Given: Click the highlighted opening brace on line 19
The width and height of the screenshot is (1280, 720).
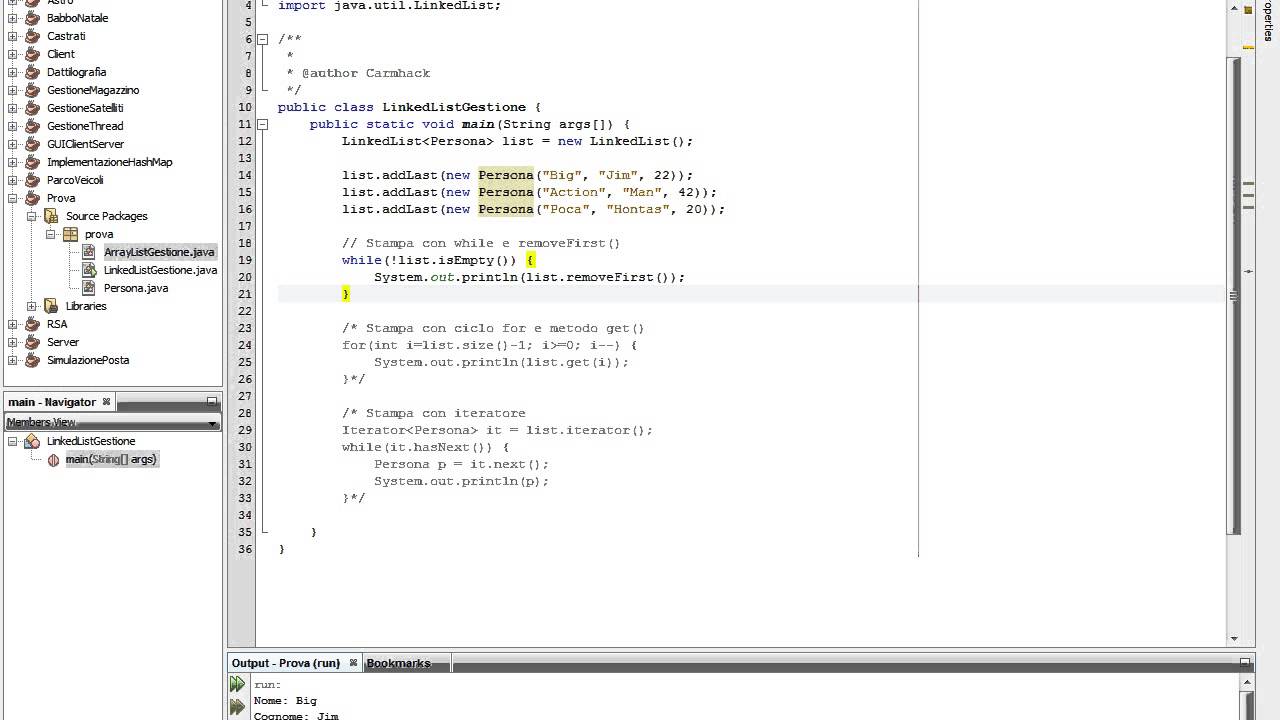Looking at the screenshot, I should tap(530, 260).
